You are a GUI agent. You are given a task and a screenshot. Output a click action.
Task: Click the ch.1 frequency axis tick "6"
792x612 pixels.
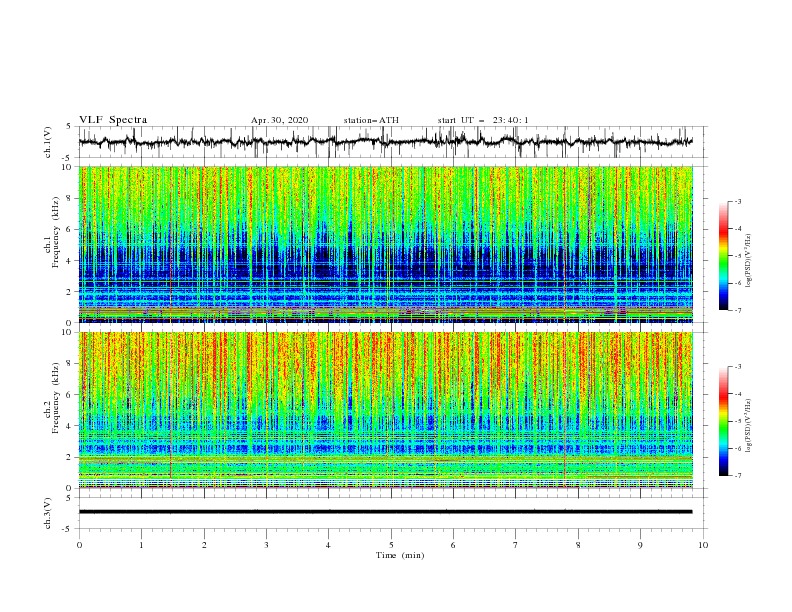pos(70,230)
